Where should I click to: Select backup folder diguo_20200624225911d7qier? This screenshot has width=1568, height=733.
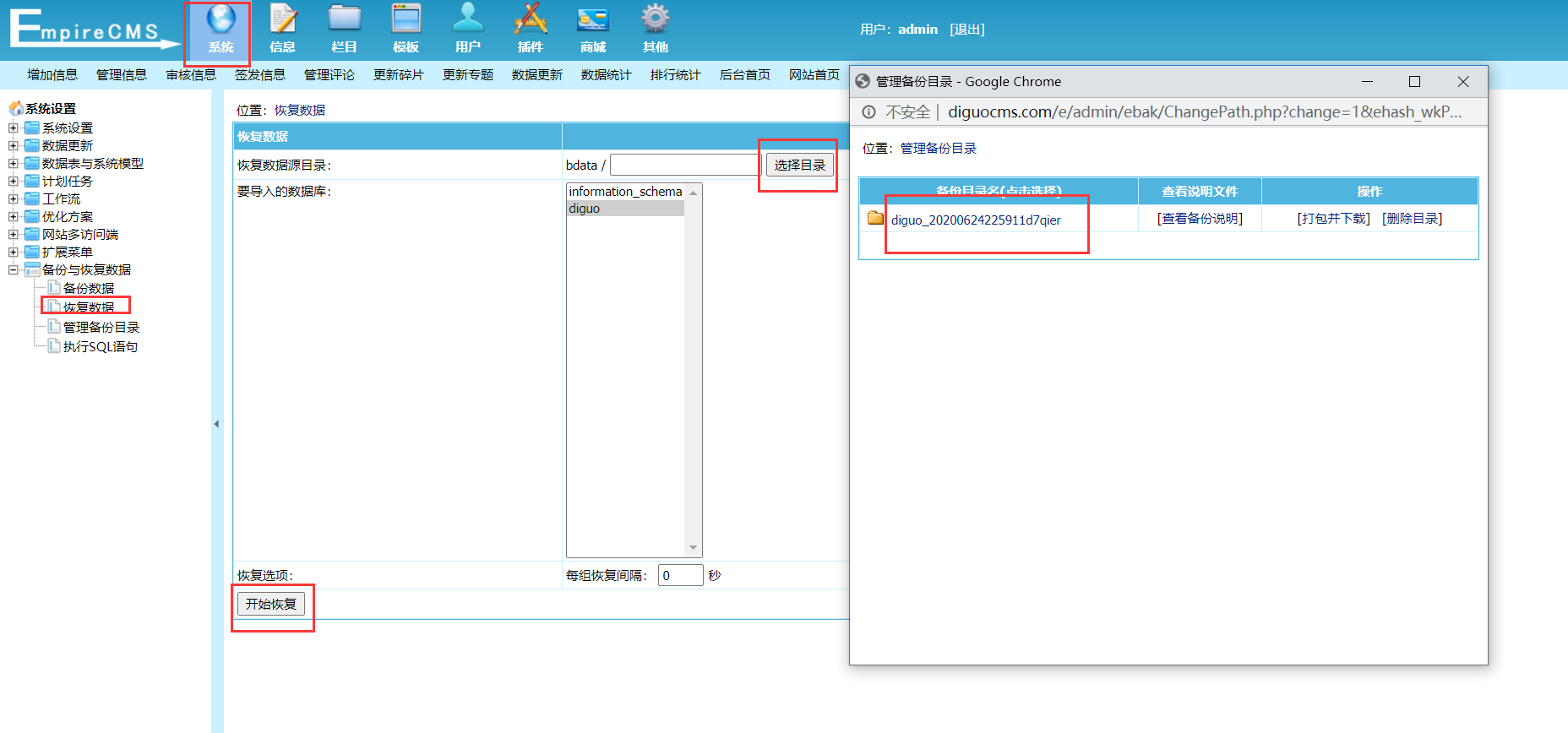975,220
